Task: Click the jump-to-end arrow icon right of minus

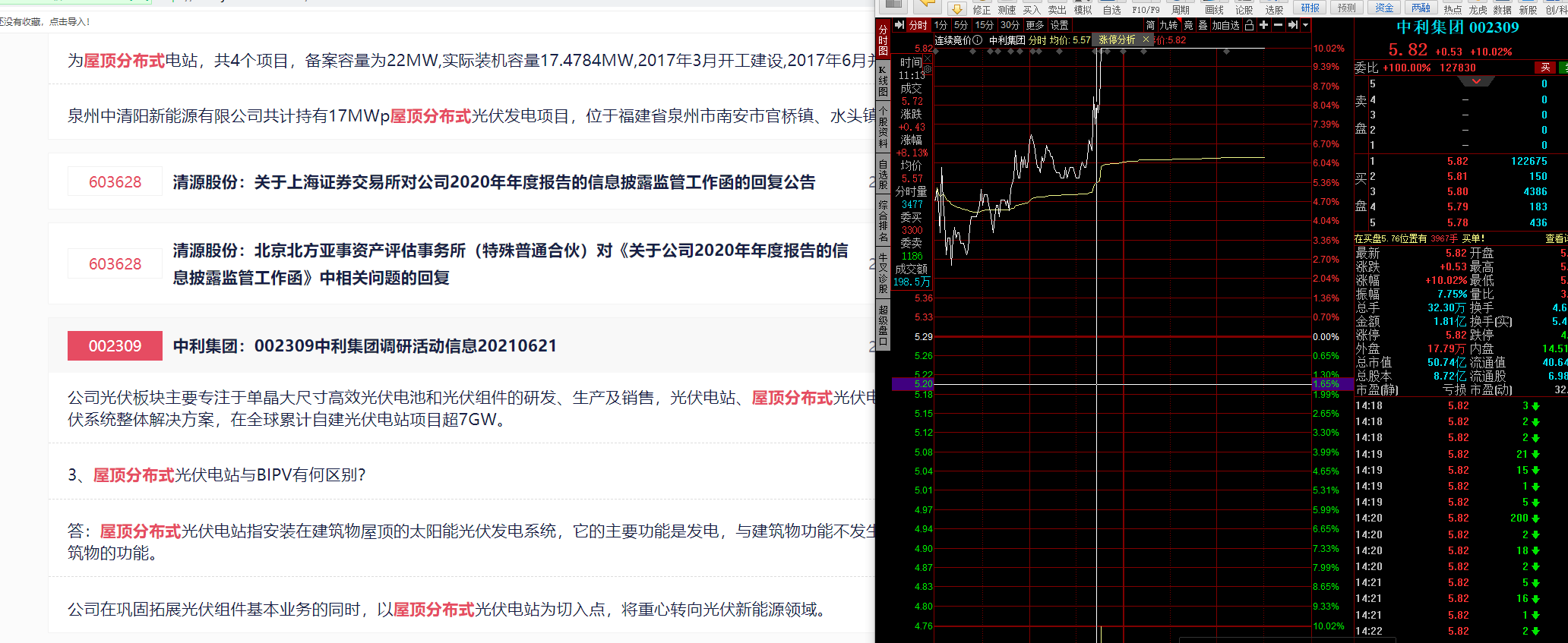Action: tap(1293, 25)
